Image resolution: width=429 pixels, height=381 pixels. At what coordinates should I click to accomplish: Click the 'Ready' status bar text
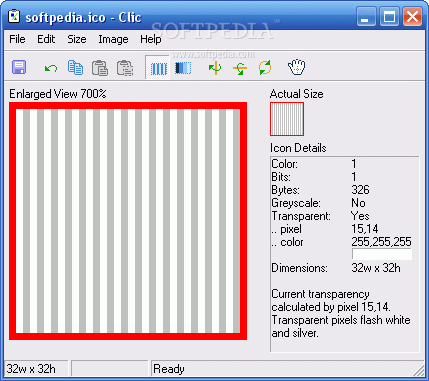(x=169, y=369)
